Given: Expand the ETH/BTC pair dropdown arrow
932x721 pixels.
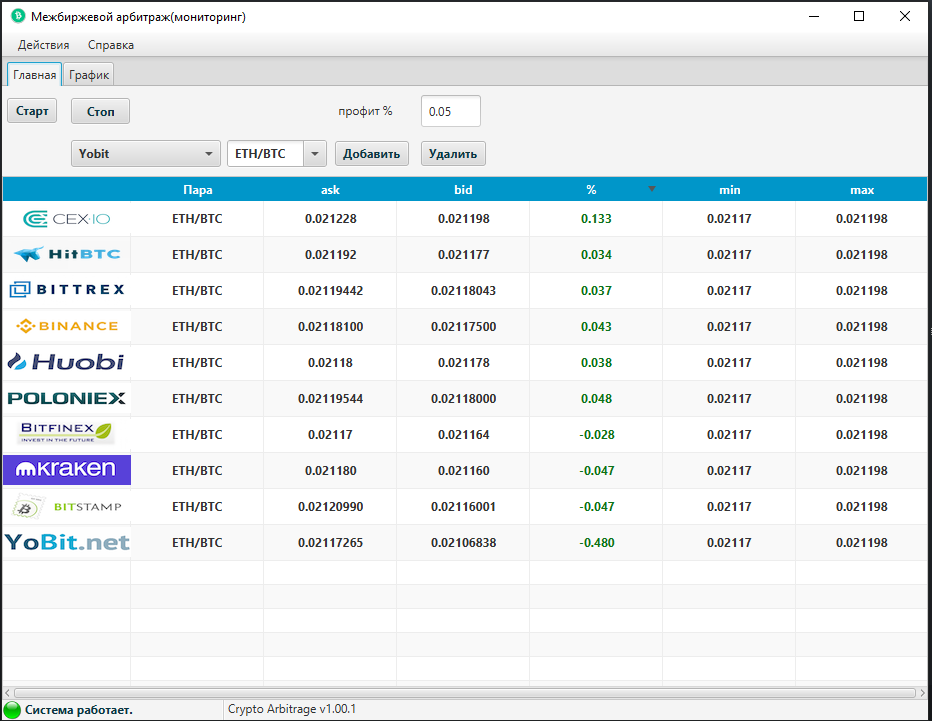Looking at the screenshot, I should pyautogui.click(x=315, y=154).
